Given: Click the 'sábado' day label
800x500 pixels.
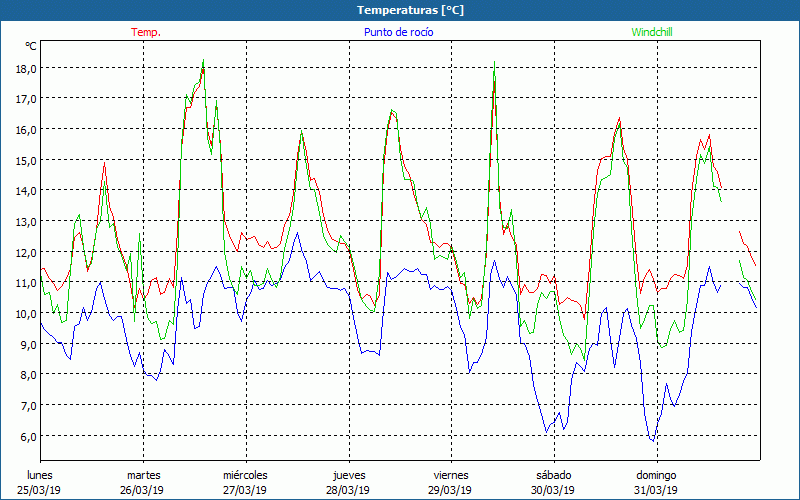Looking at the screenshot, I should 554,475.
